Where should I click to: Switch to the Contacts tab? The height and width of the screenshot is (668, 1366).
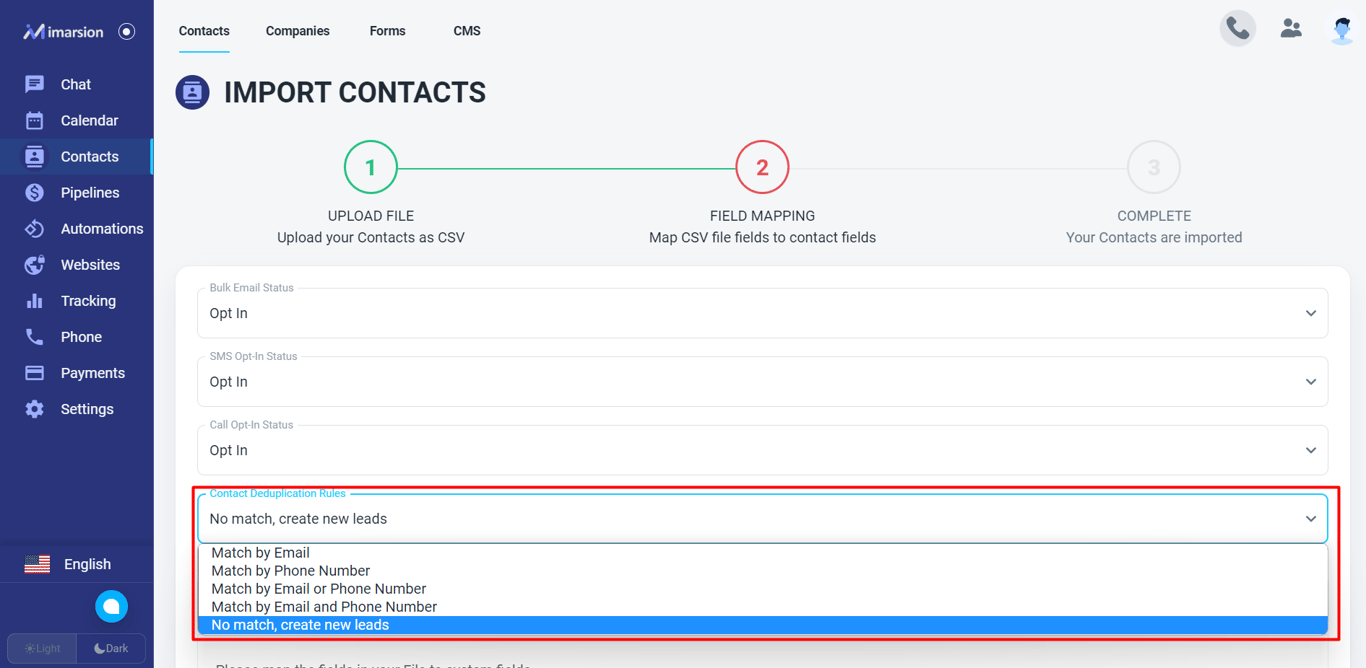pyautogui.click(x=204, y=31)
